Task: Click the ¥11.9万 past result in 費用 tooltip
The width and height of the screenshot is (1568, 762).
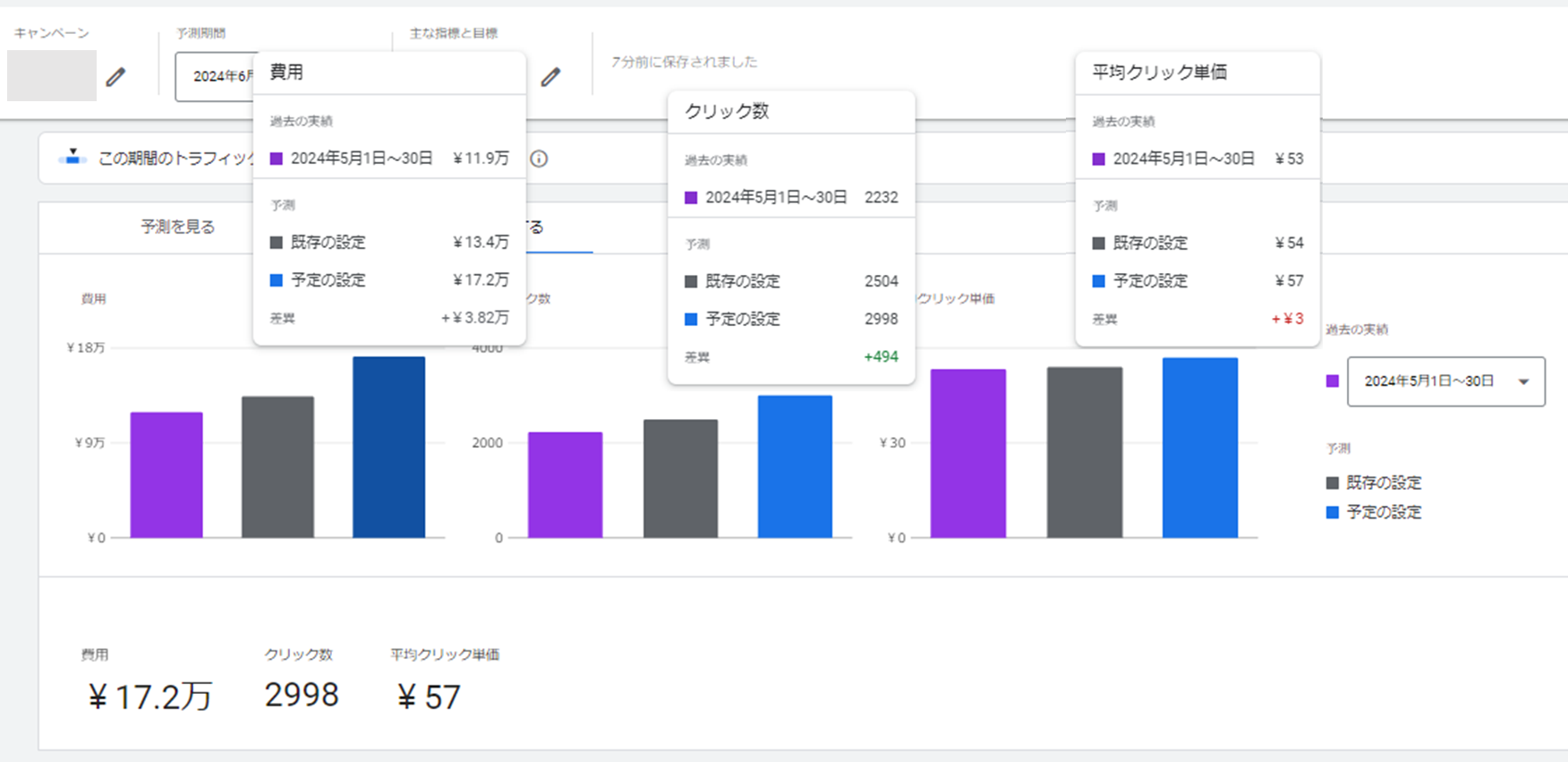Action: (x=481, y=158)
